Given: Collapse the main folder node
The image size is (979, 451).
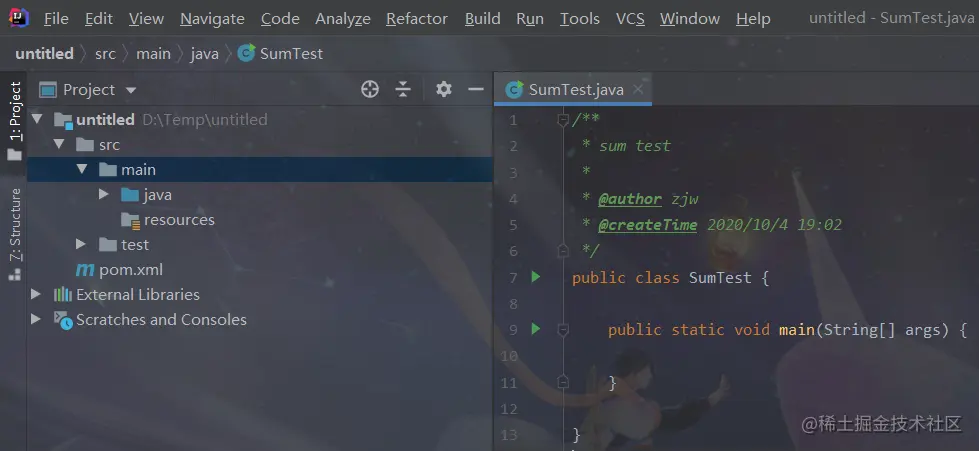Looking at the screenshot, I should click(82, 169).
